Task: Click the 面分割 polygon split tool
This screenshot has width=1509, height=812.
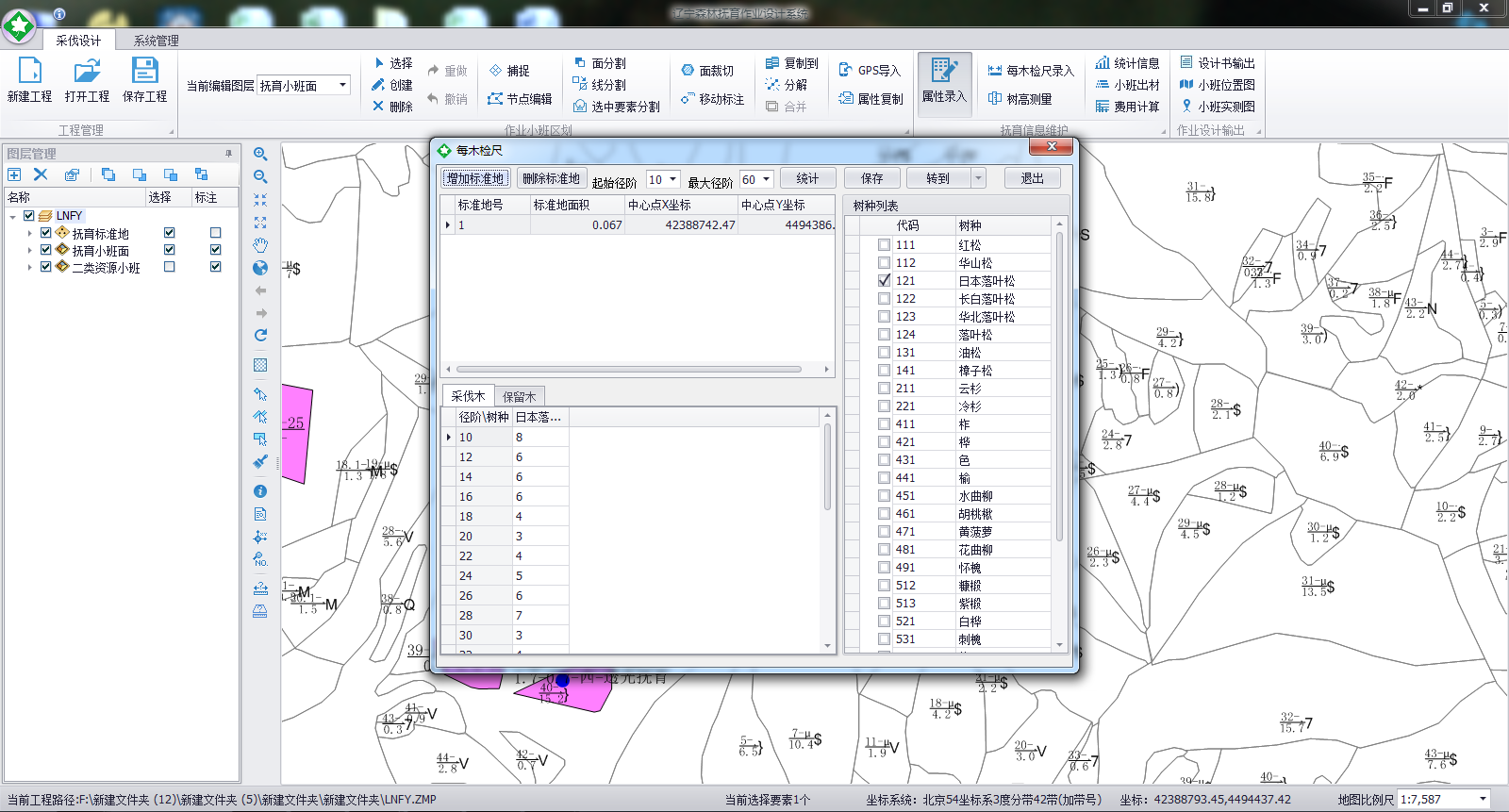Action: tap(600, 63)
